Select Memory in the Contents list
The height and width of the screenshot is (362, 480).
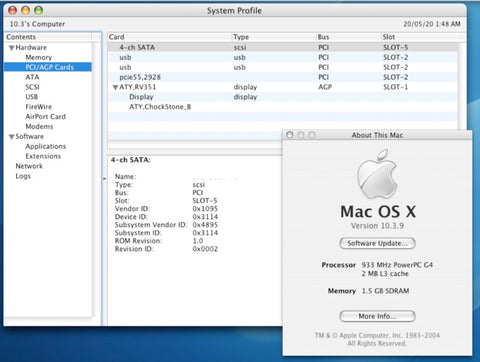39,57
